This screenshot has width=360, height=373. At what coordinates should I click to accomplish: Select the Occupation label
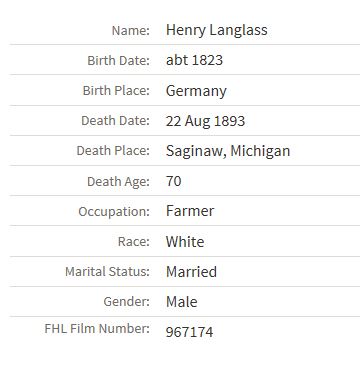click(114, 212)
